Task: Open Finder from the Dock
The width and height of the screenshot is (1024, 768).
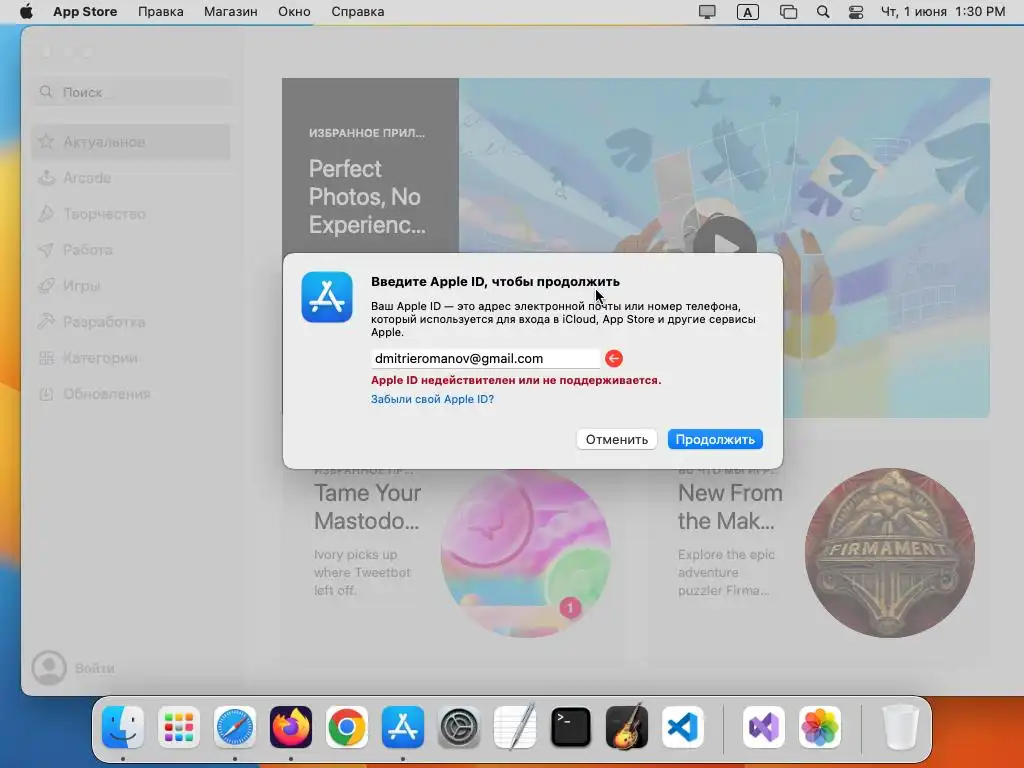Action: (123, 727)
